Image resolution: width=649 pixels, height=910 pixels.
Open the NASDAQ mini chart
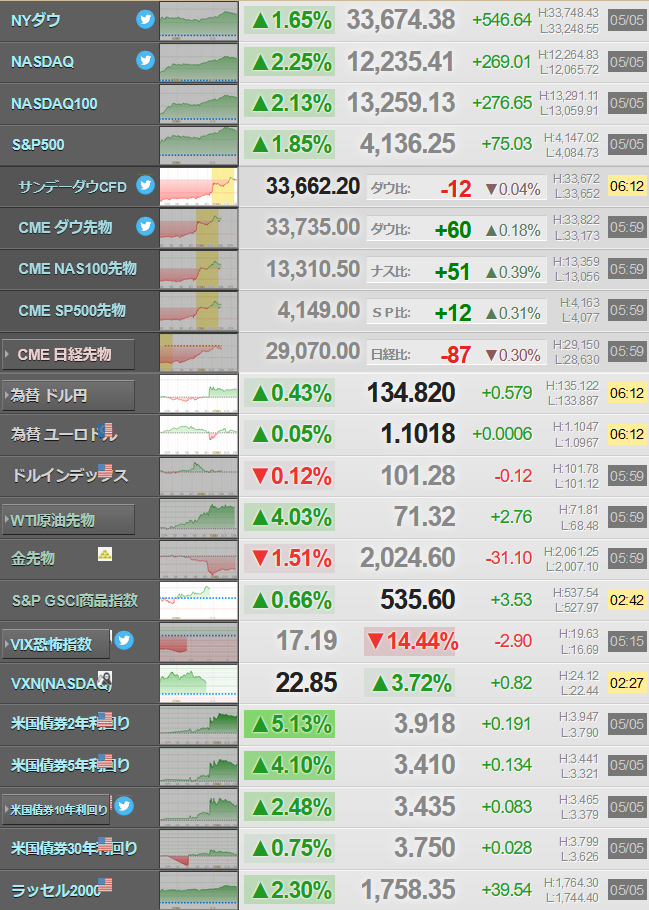click(199, 62)
